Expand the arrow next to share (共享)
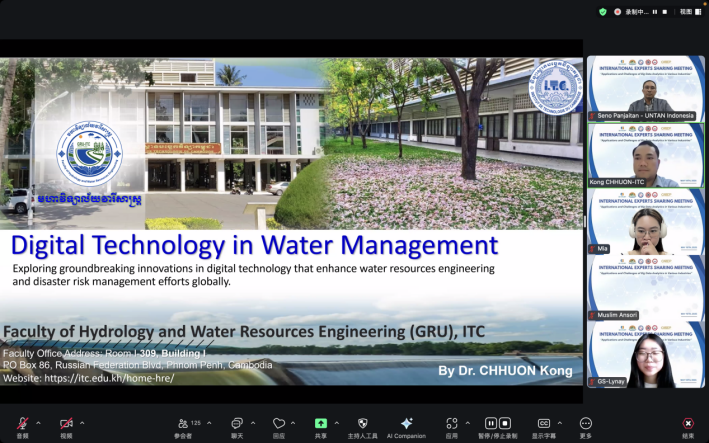709x443 pixels. (336, 422)
